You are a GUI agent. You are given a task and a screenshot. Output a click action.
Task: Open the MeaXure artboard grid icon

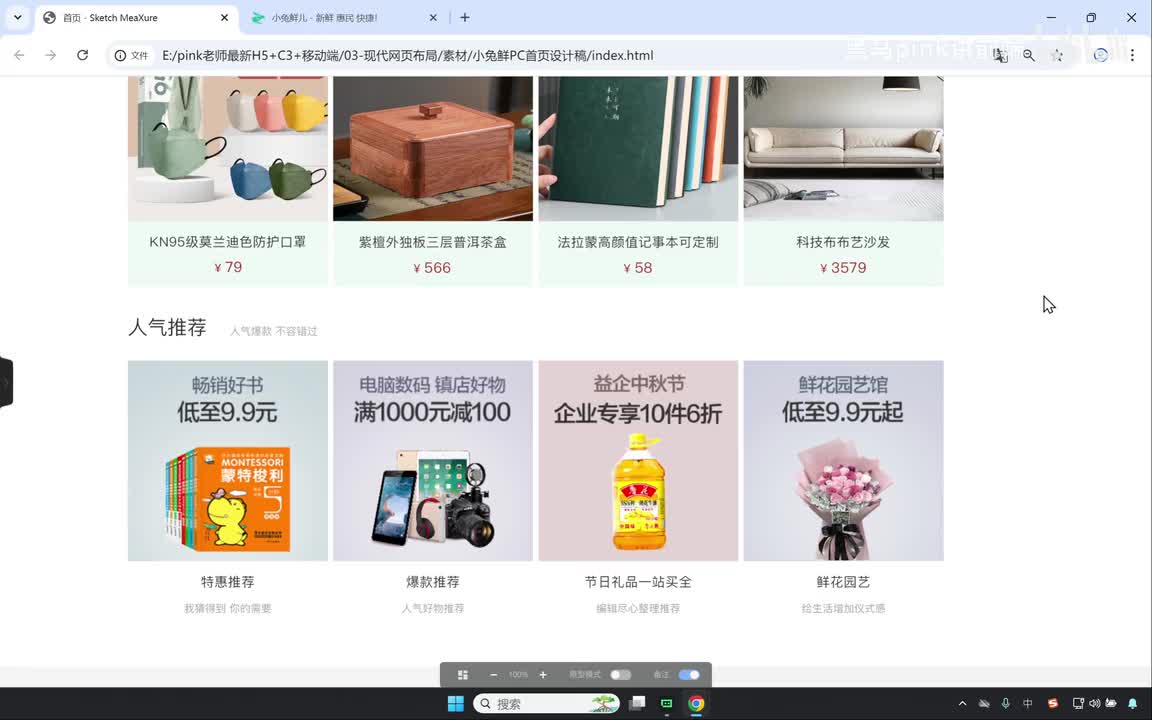[463, 674]
